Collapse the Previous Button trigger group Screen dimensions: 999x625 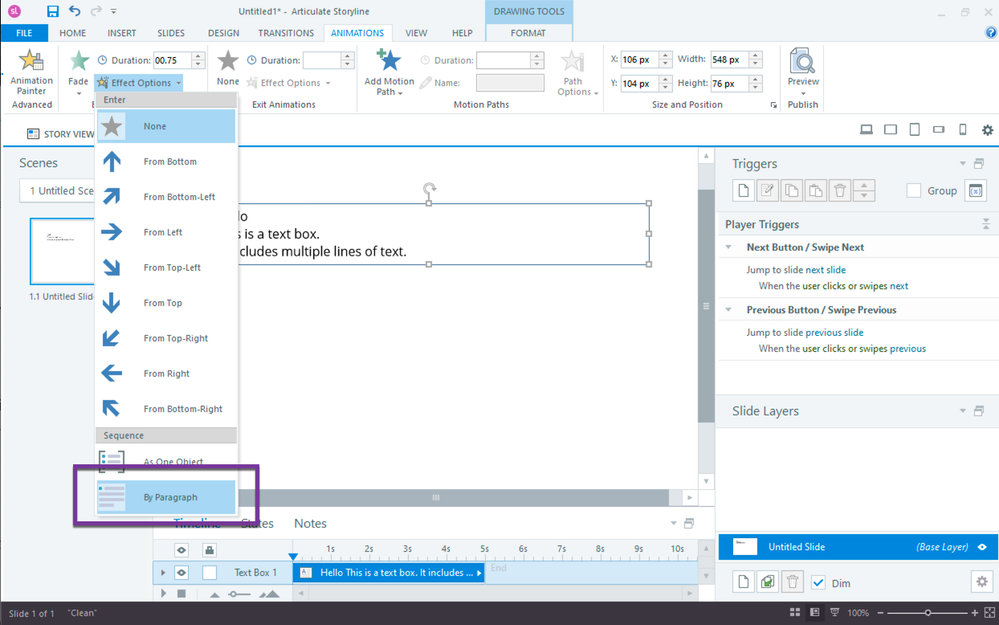[729, 310]
